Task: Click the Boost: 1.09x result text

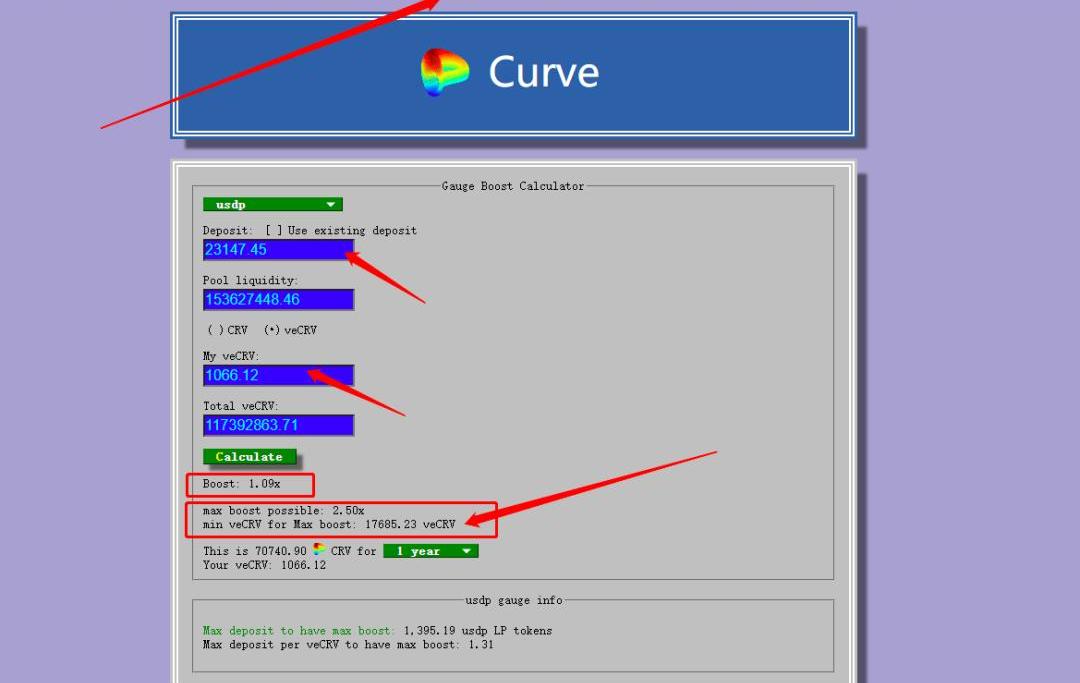Action: click(x=242, y=484)
